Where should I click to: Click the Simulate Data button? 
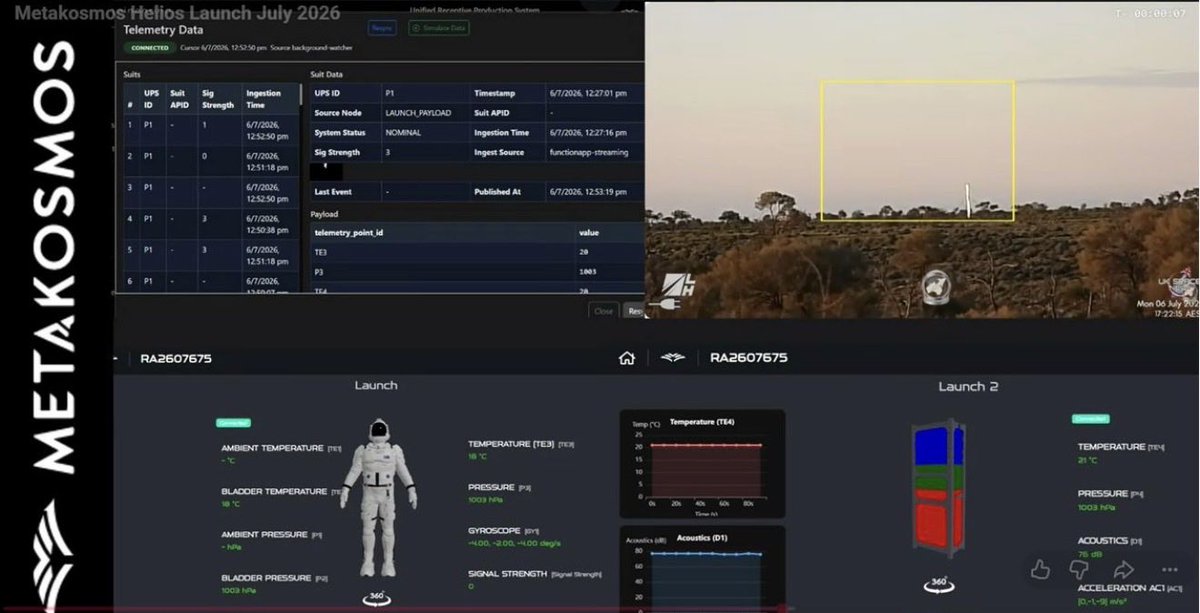tap(439, 28)
